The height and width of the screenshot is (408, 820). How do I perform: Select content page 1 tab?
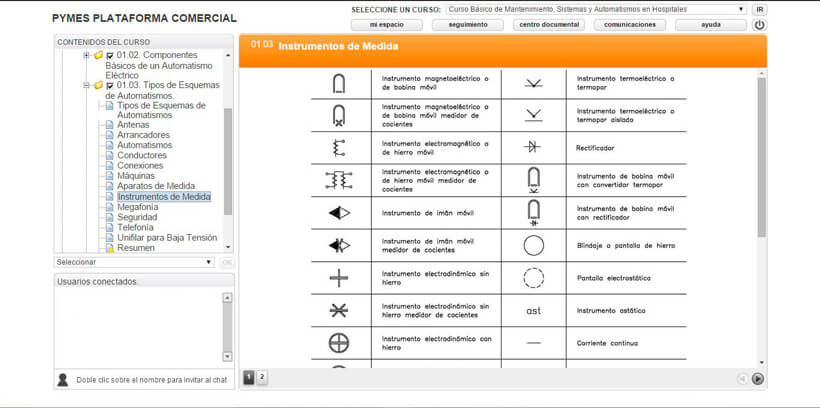point(249,378)
